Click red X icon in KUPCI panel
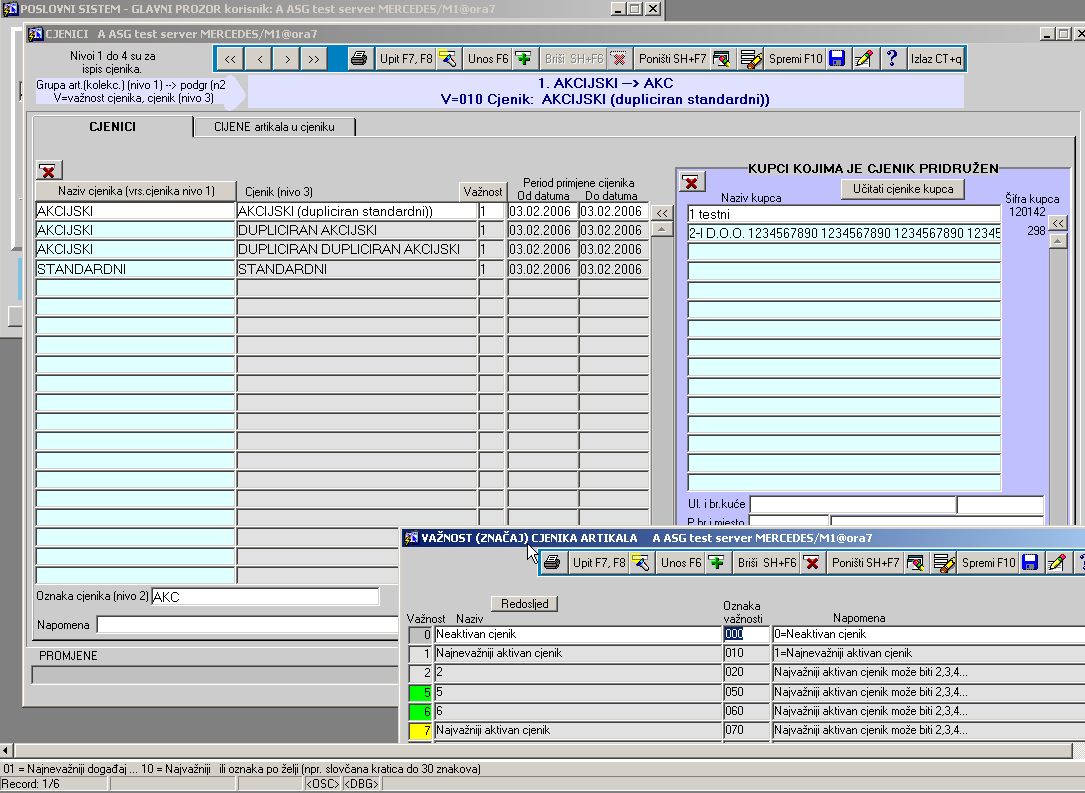Screen dimensions: 1085x793 (691, 182)
